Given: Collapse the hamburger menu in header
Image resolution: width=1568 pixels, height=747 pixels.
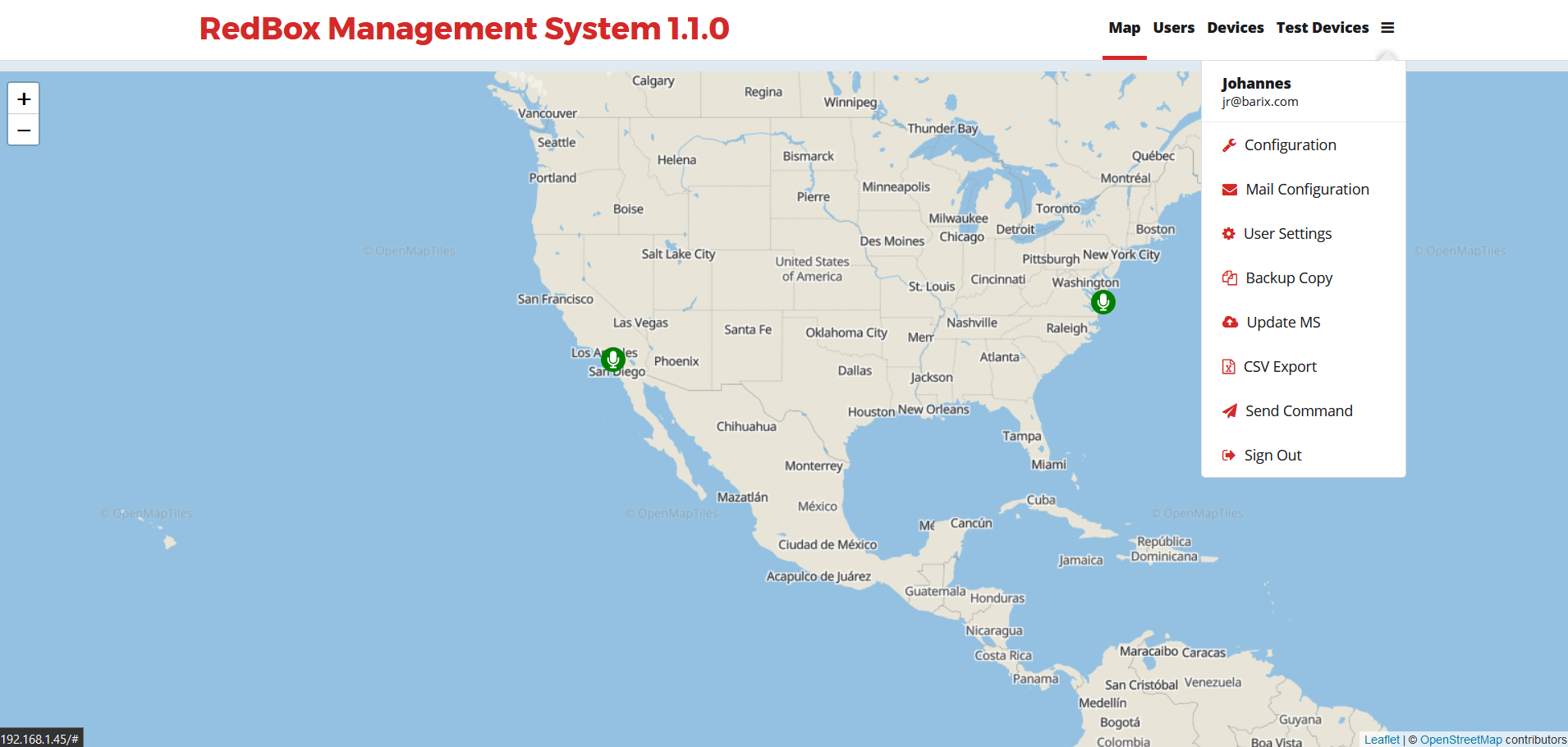Looking at the screenshot, I should point(1387,28).
